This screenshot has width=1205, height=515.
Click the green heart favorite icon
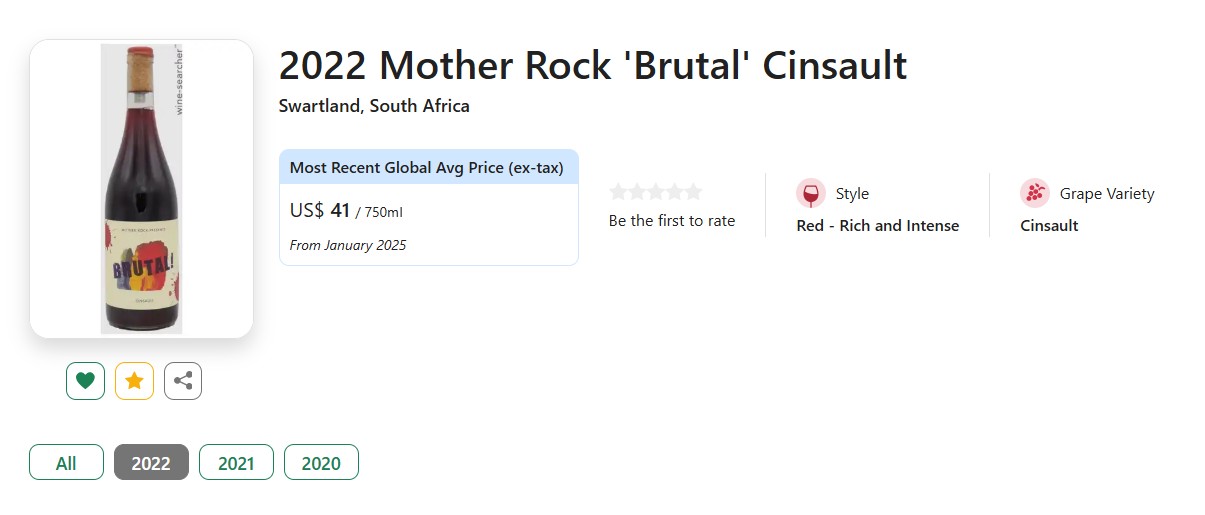[x=85, y=381]
